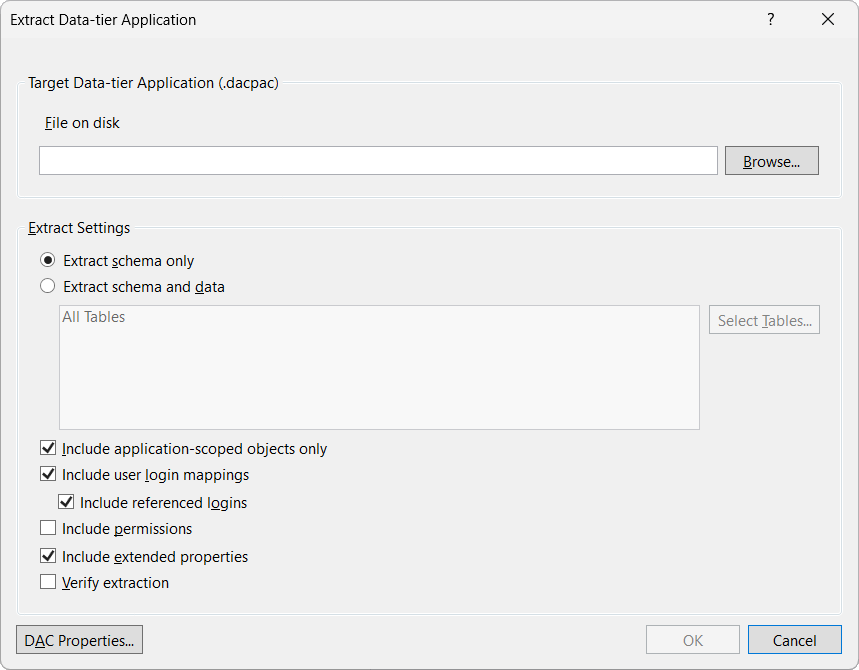Click the Browse button

[771, 160]
